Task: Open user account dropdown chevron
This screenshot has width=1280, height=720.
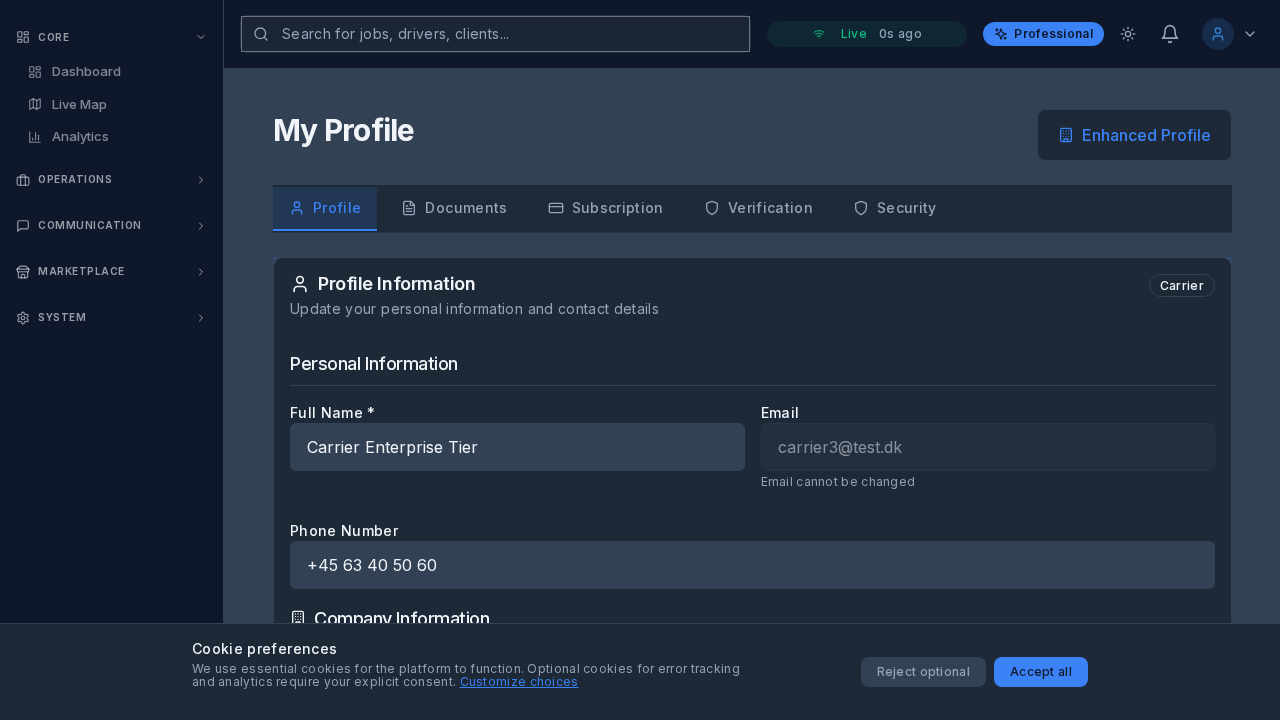Action: pyautogui.click(x=1250, y=34)
